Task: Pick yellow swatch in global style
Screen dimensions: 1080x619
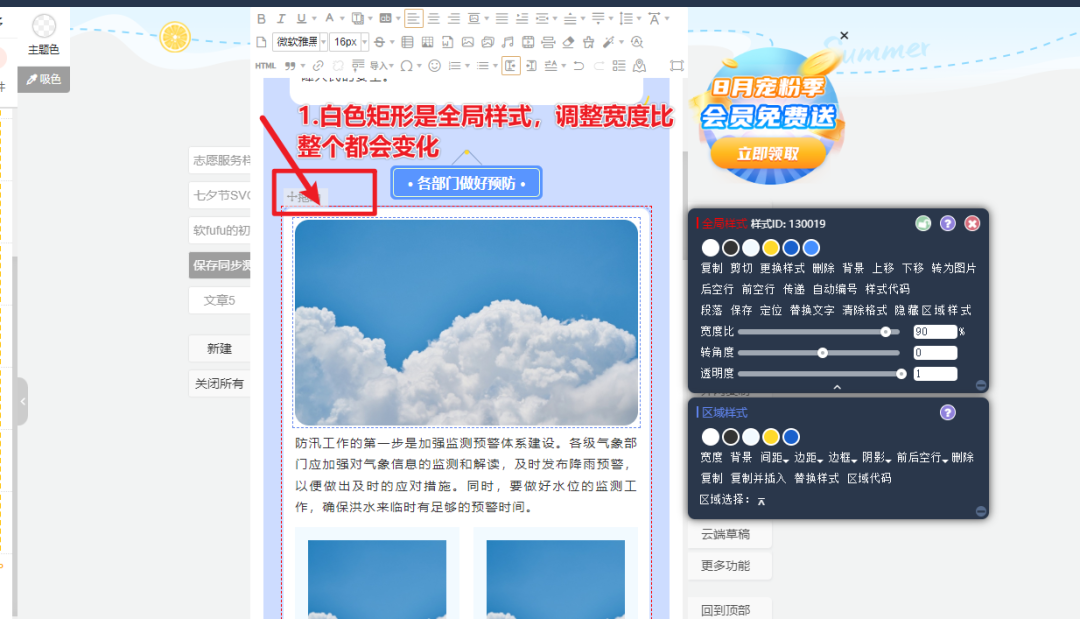Action: [x=771, y=248]
